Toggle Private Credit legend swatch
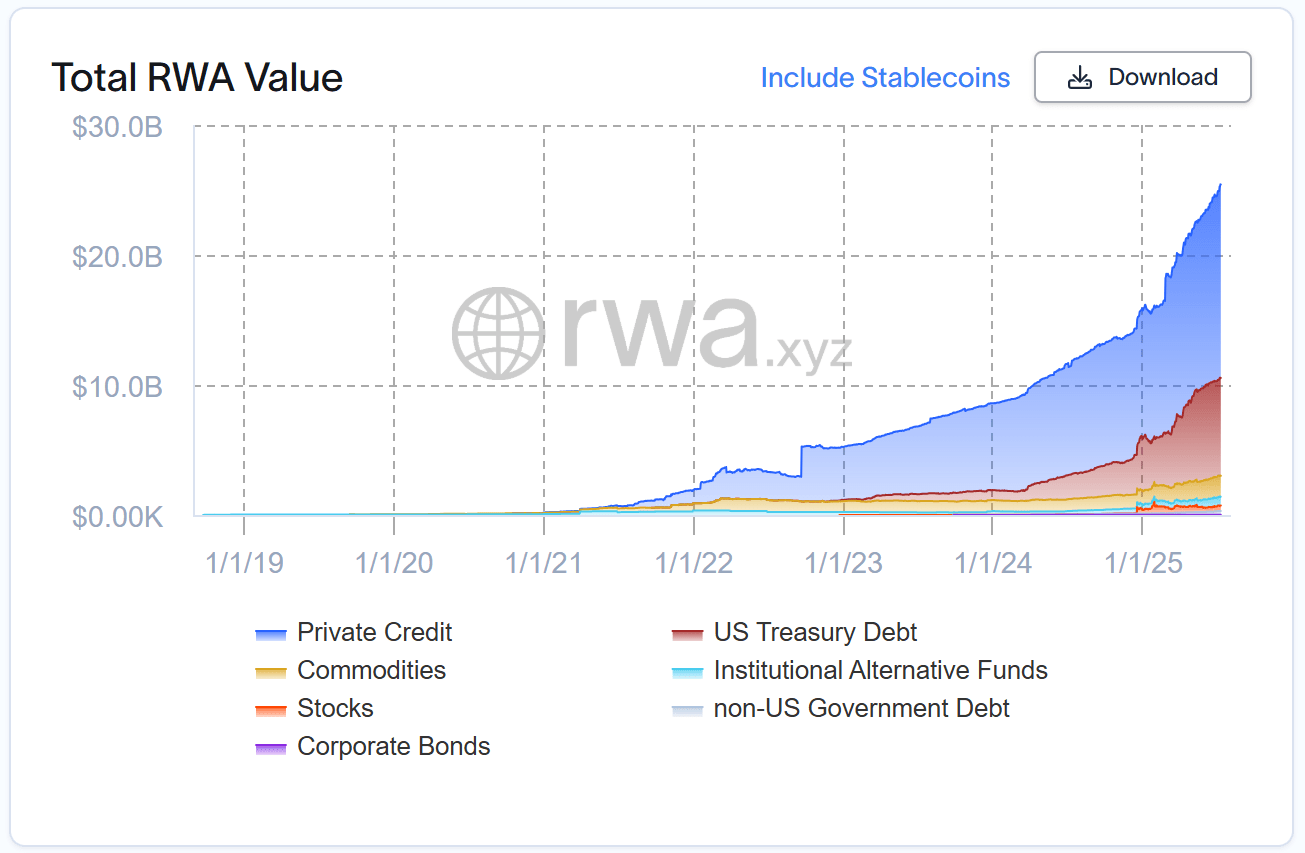 click(x=272, y=633)
